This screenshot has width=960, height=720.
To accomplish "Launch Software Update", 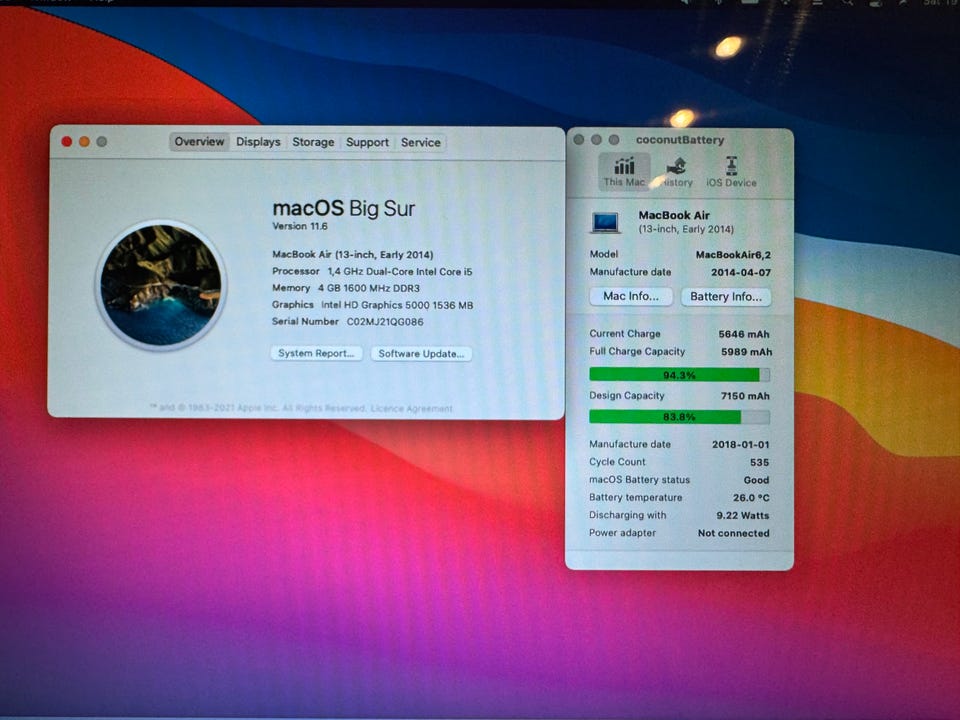I will (421, 354).
